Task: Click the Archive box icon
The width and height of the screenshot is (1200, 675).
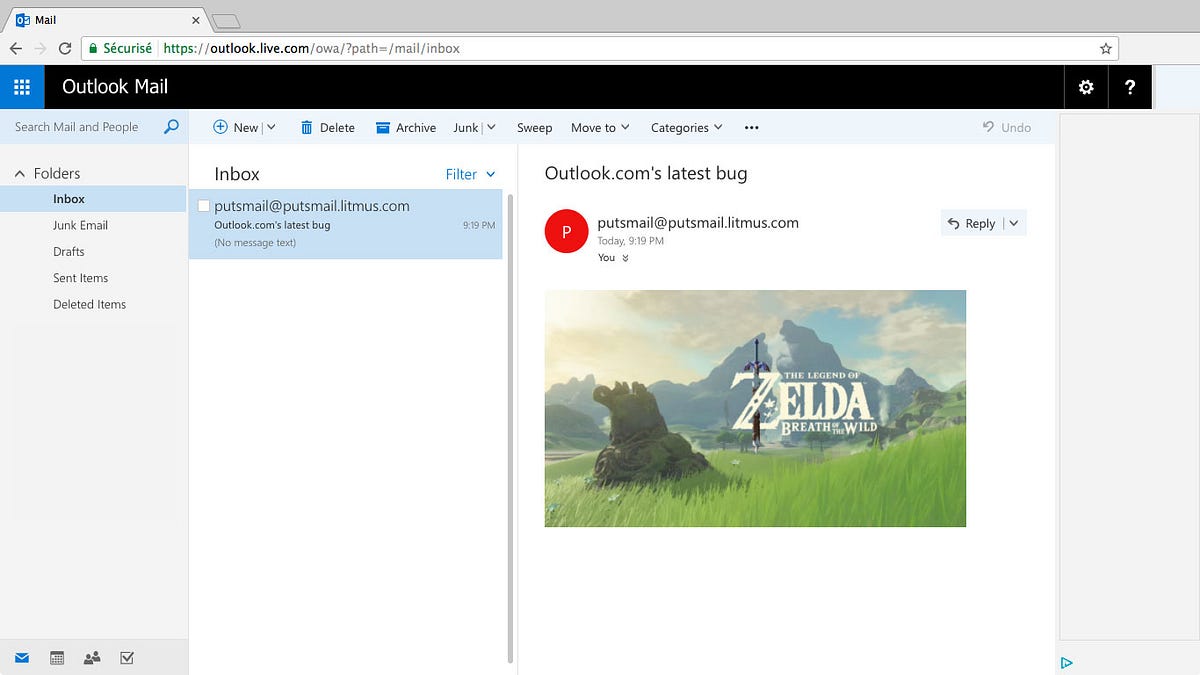Action: click(382, 128)
